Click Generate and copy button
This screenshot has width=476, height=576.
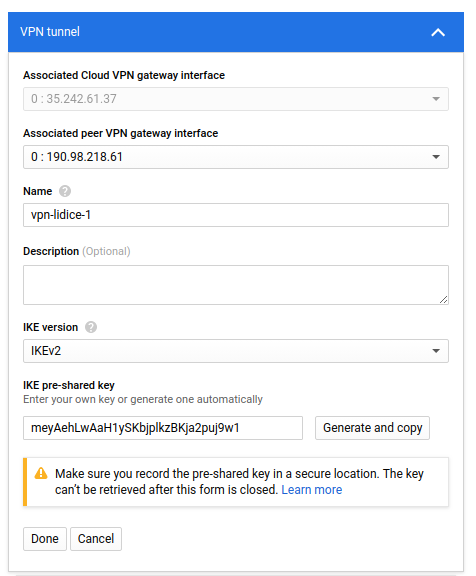[x=372, y=428]
